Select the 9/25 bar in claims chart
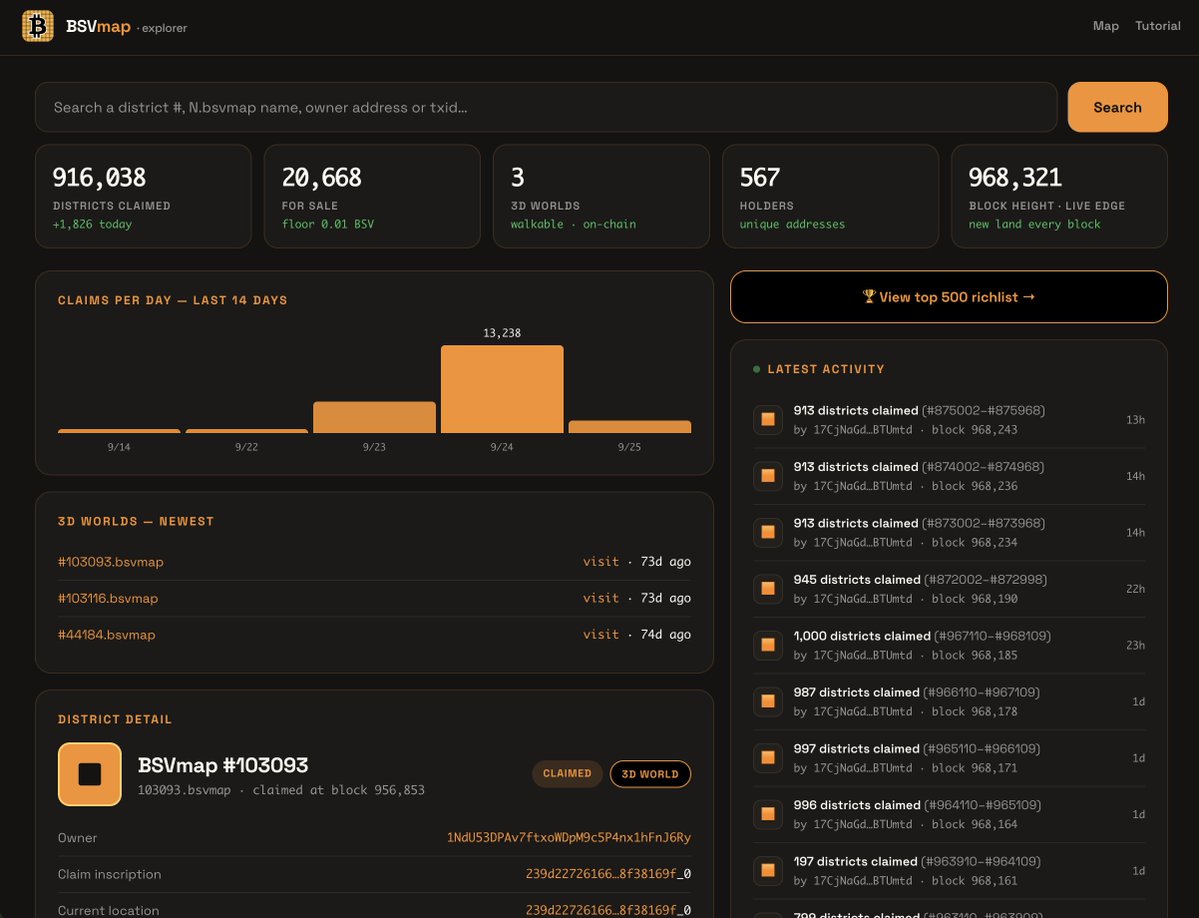The width and height of the screenshot is (1199, 918). pos(629,427)
